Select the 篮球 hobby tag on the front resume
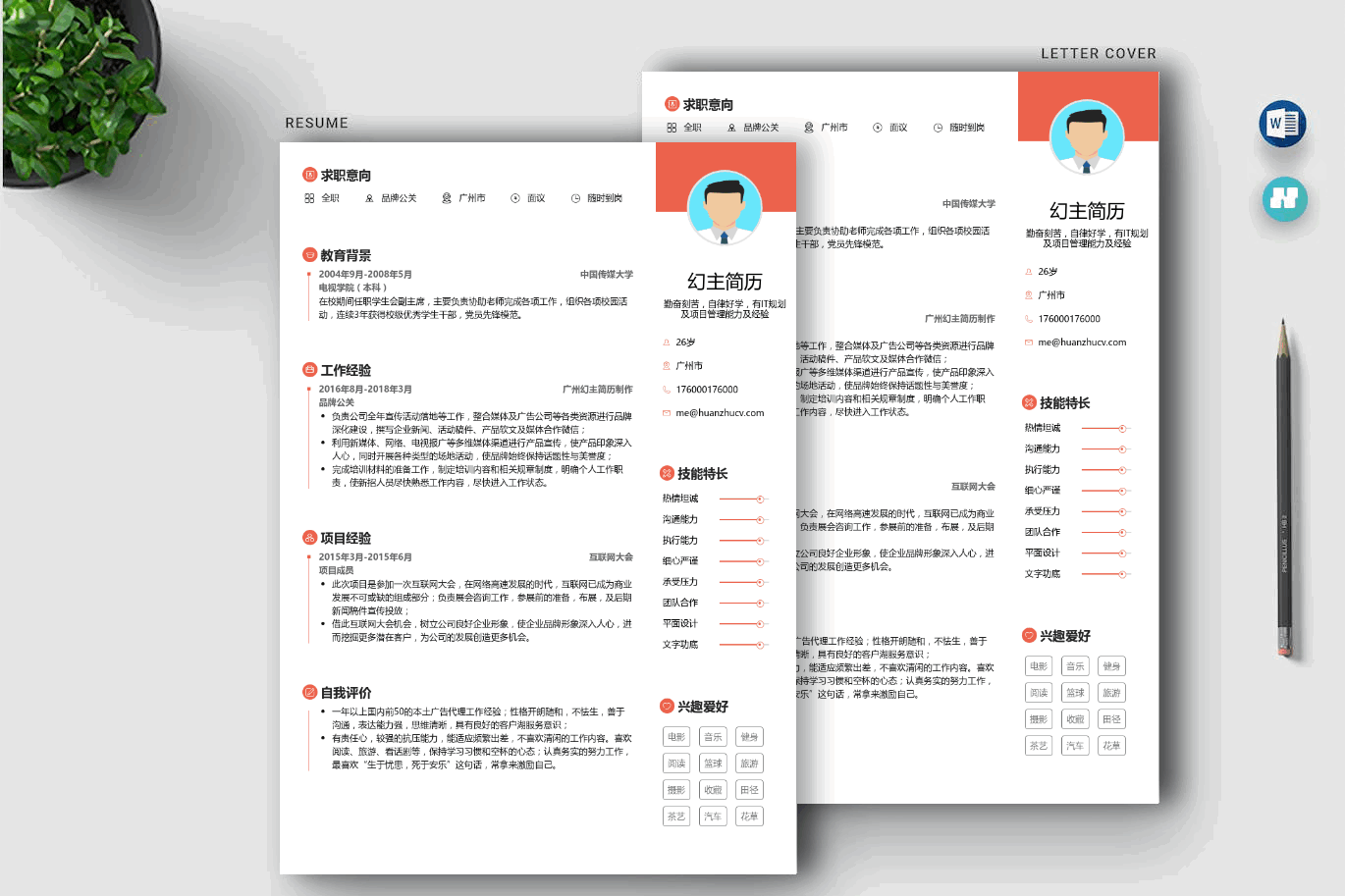1345x896 pixels. pyautogui.click(x=713, y=764)
